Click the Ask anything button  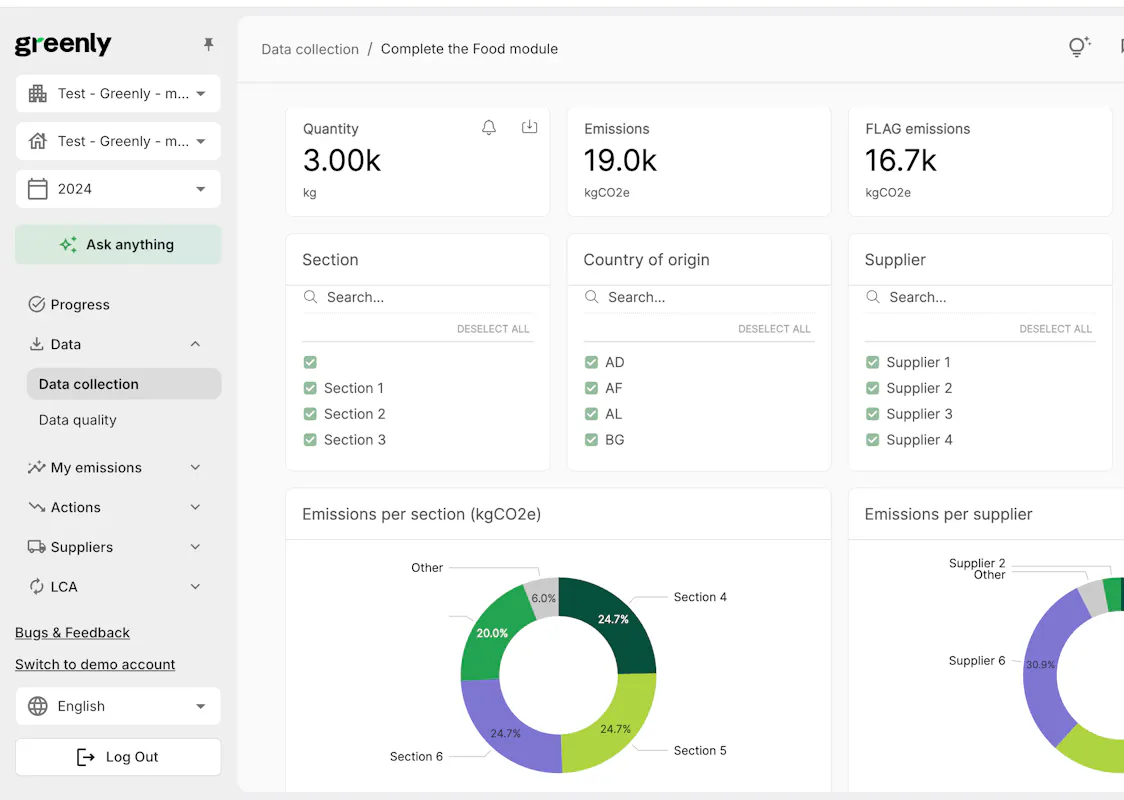[118, 244]
